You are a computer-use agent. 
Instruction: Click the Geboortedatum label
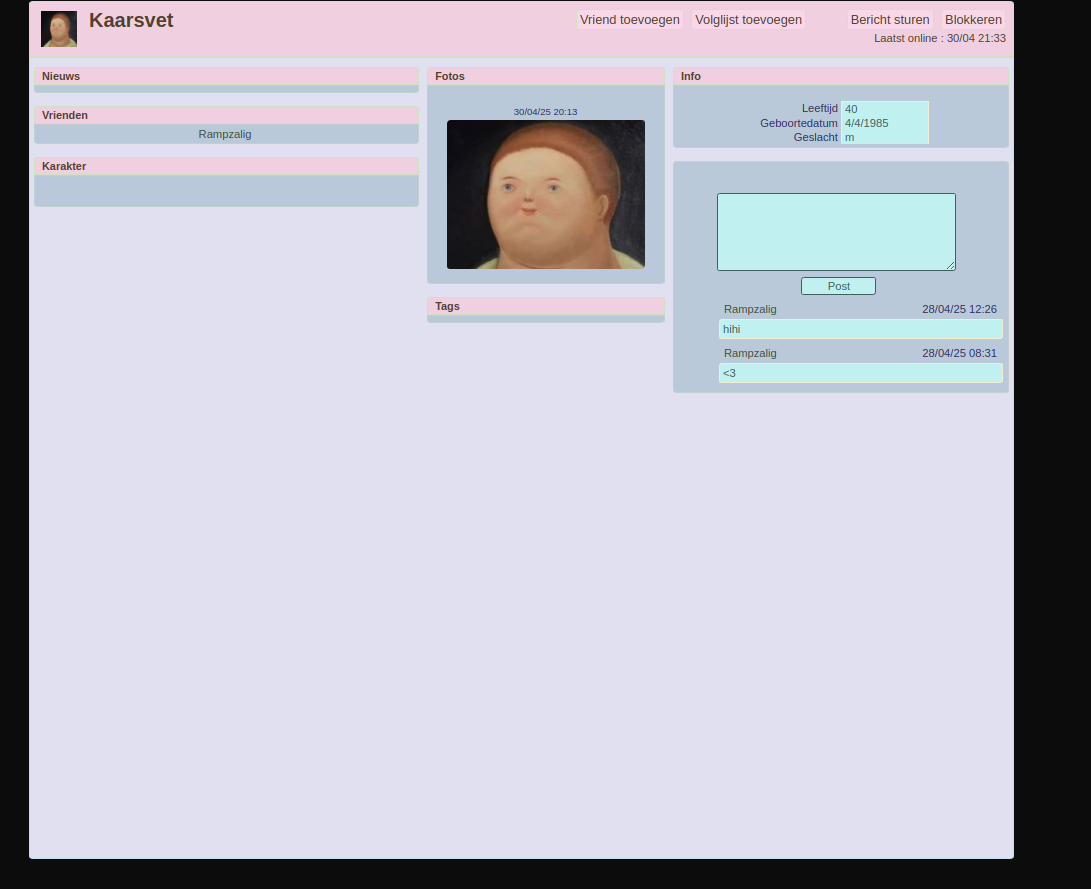click(x=799, y=123)
